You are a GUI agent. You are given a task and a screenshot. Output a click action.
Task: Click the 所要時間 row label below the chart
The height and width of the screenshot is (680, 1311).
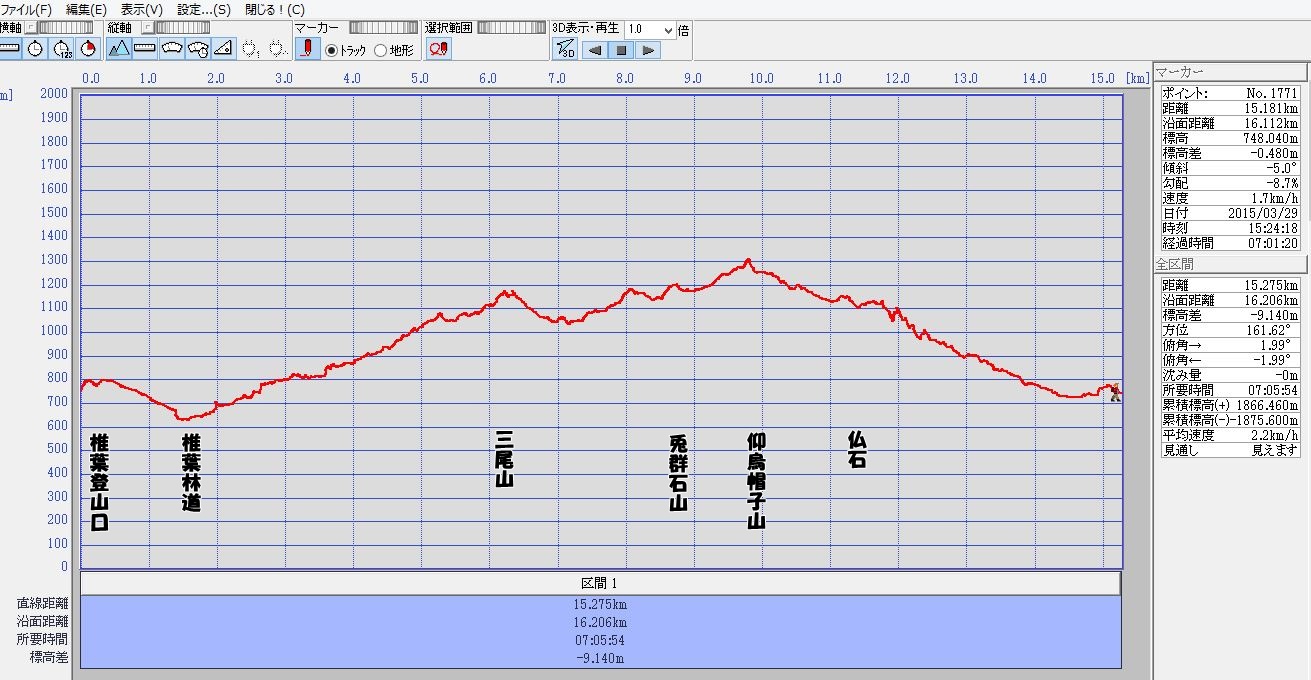pyautogui.click(x=42, y=639)
